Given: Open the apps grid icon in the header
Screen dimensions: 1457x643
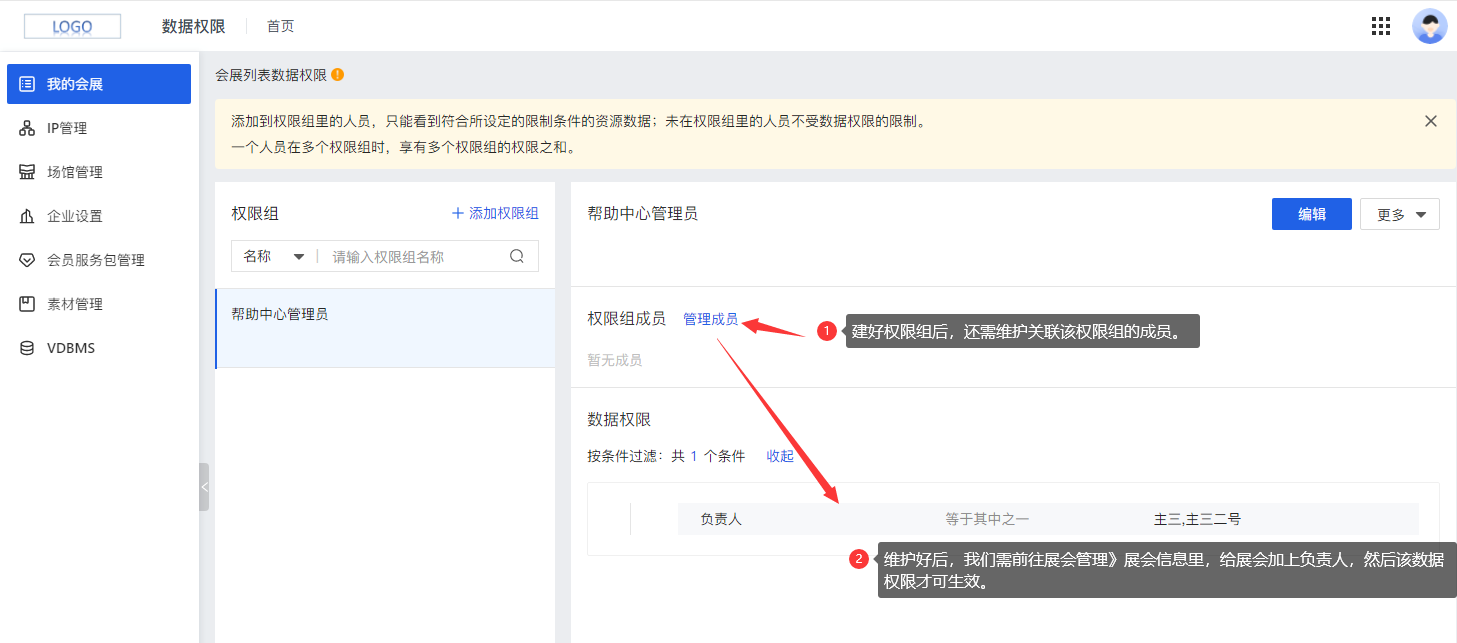Looking at the screenshot, I should coord(1381,25).
